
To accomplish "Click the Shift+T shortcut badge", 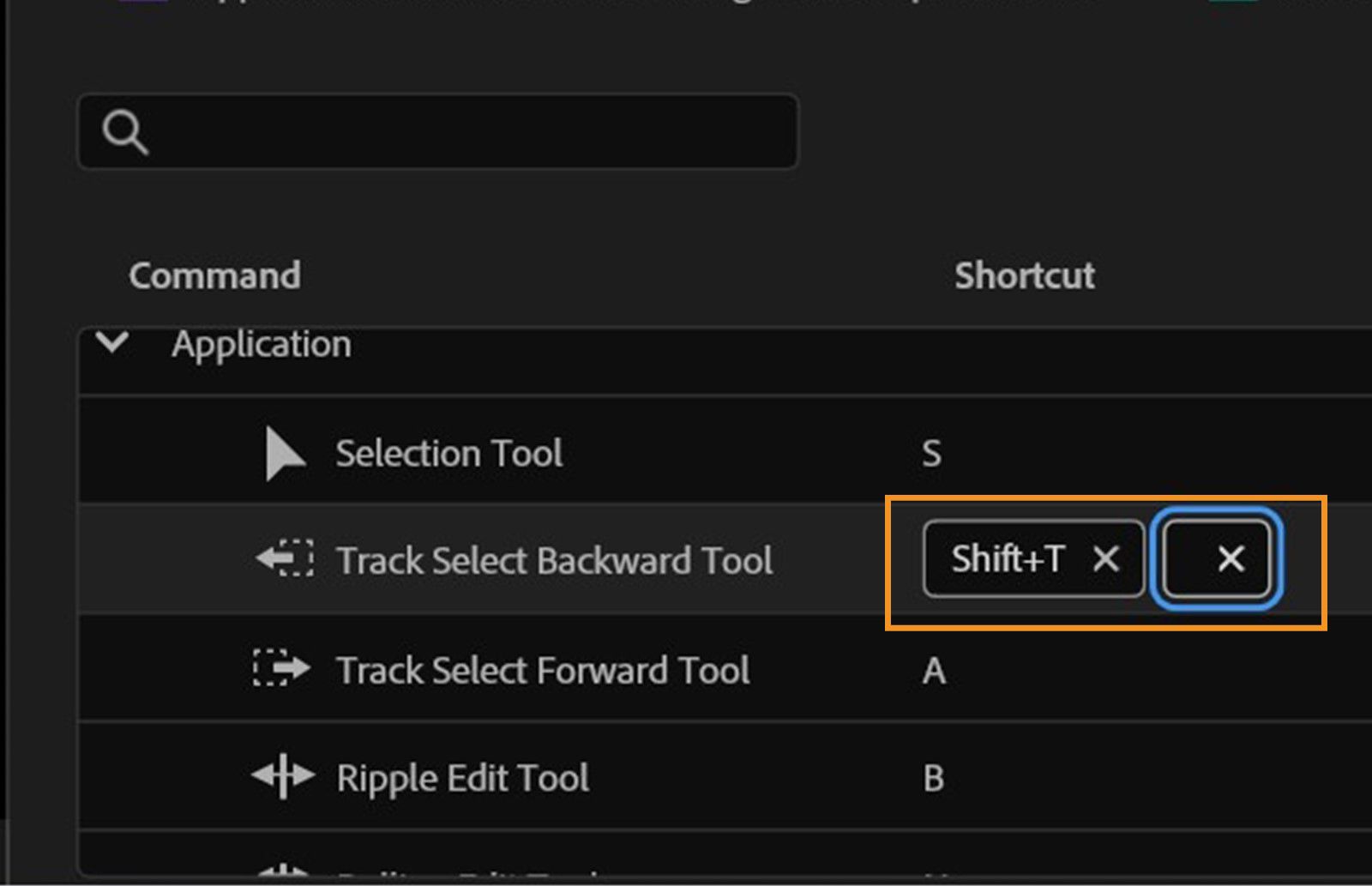I will 1008,559.
